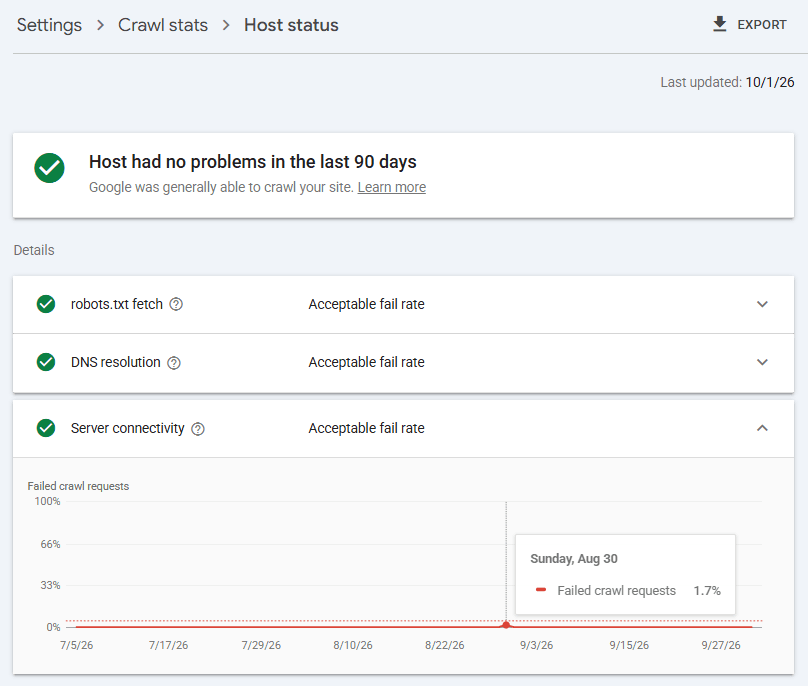Click the 8/10/26 x-axis date

pyautogui.click(x=353, y=645)
